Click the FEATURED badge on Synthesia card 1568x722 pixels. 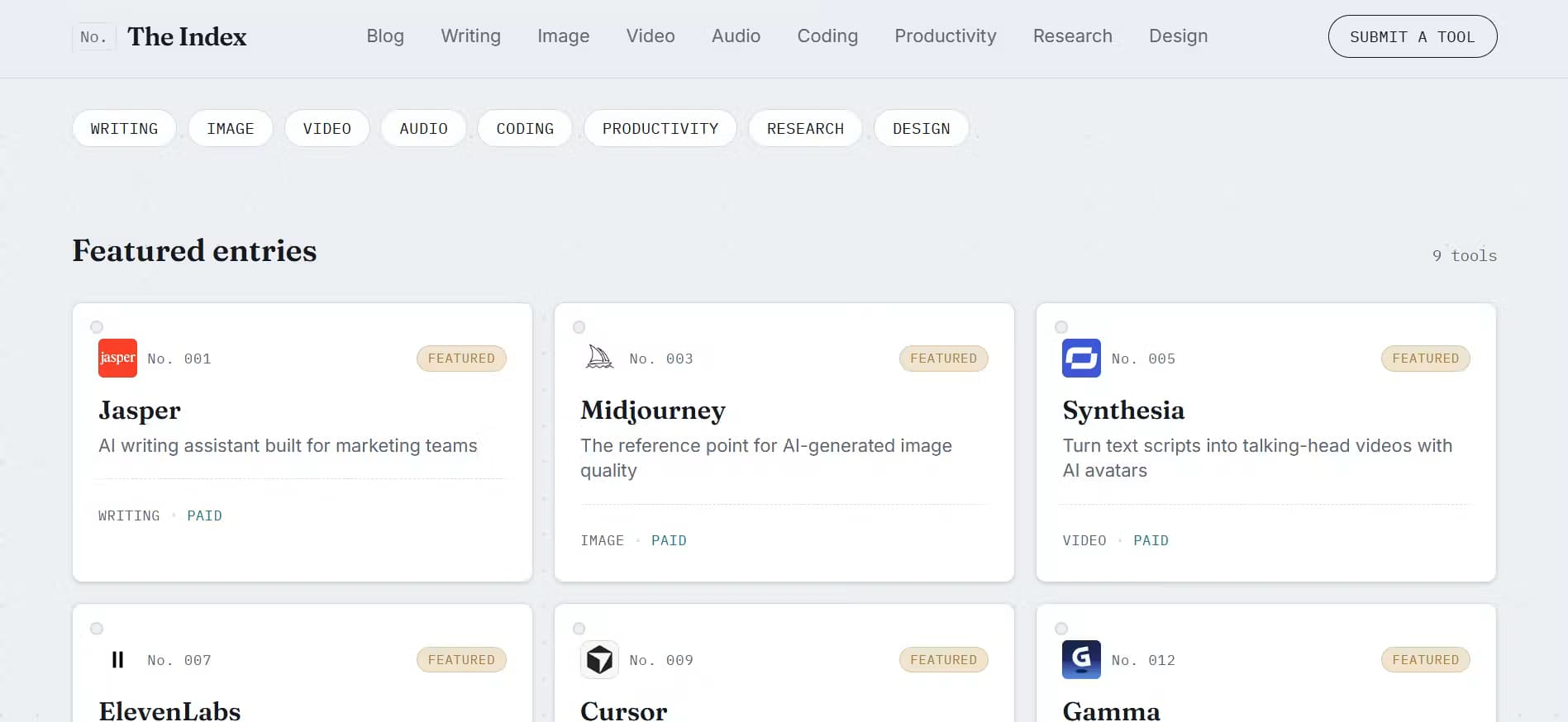pos(1426,359)
